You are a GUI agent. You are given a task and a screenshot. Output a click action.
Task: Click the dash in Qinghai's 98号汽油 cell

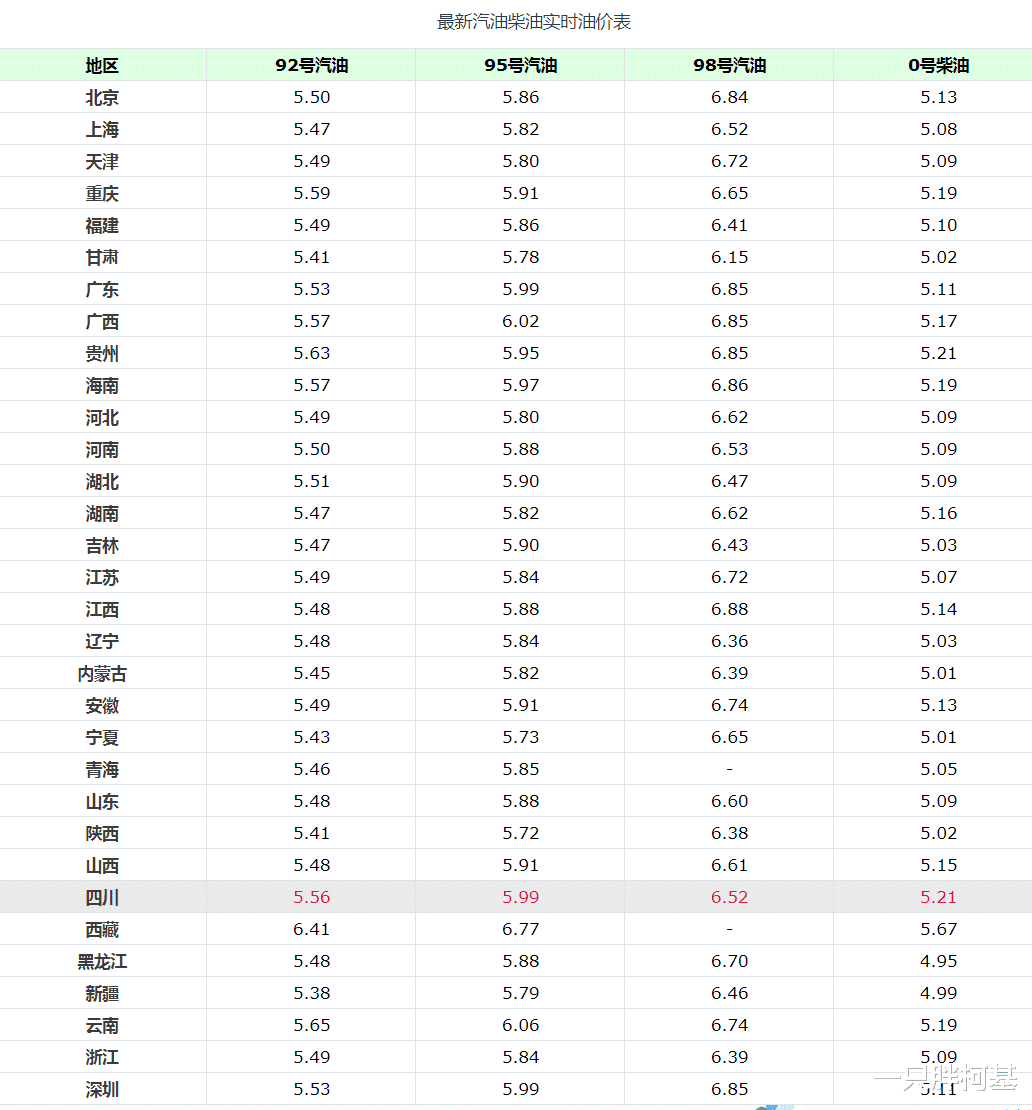[x=728, y=769]
